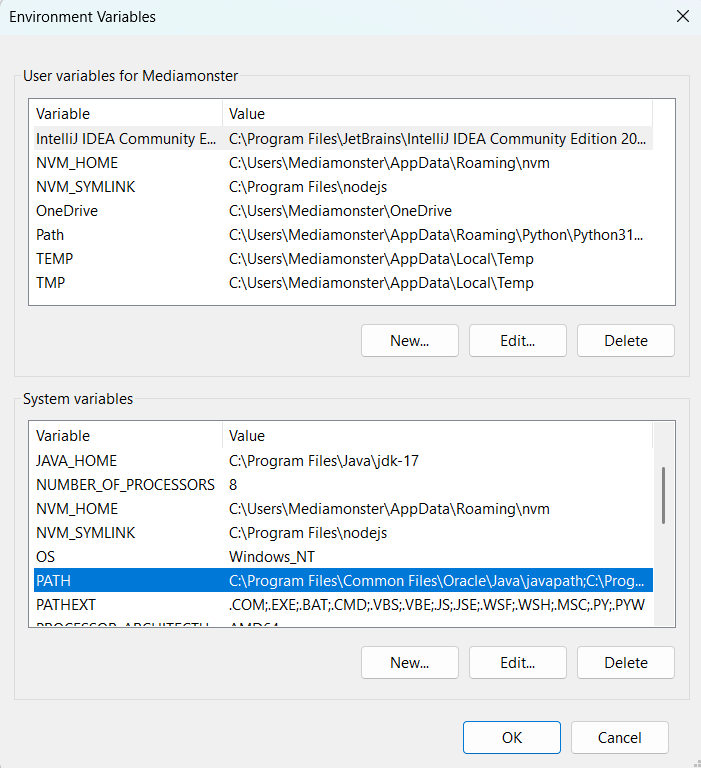Select the system NVM_SYMLINK variable row
The height and width of the screenshot is (768, 701).
[343, 532]
